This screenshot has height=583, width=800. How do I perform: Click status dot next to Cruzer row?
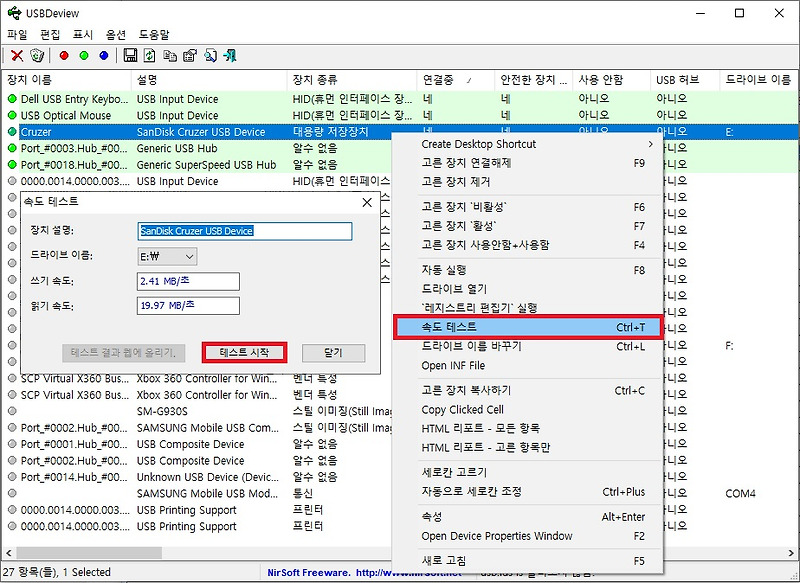[x=12, y=132]
